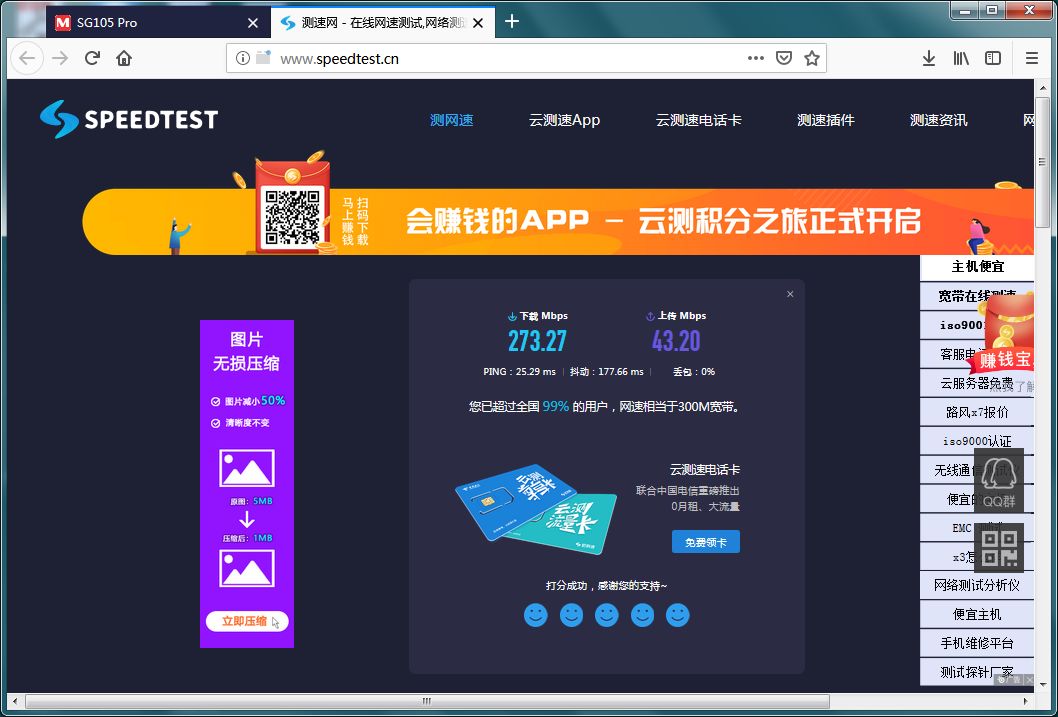Open 测网速 navigation item
Image resolution: width=1058 pixels, height=717 pixels.
[x=451, y=120]
